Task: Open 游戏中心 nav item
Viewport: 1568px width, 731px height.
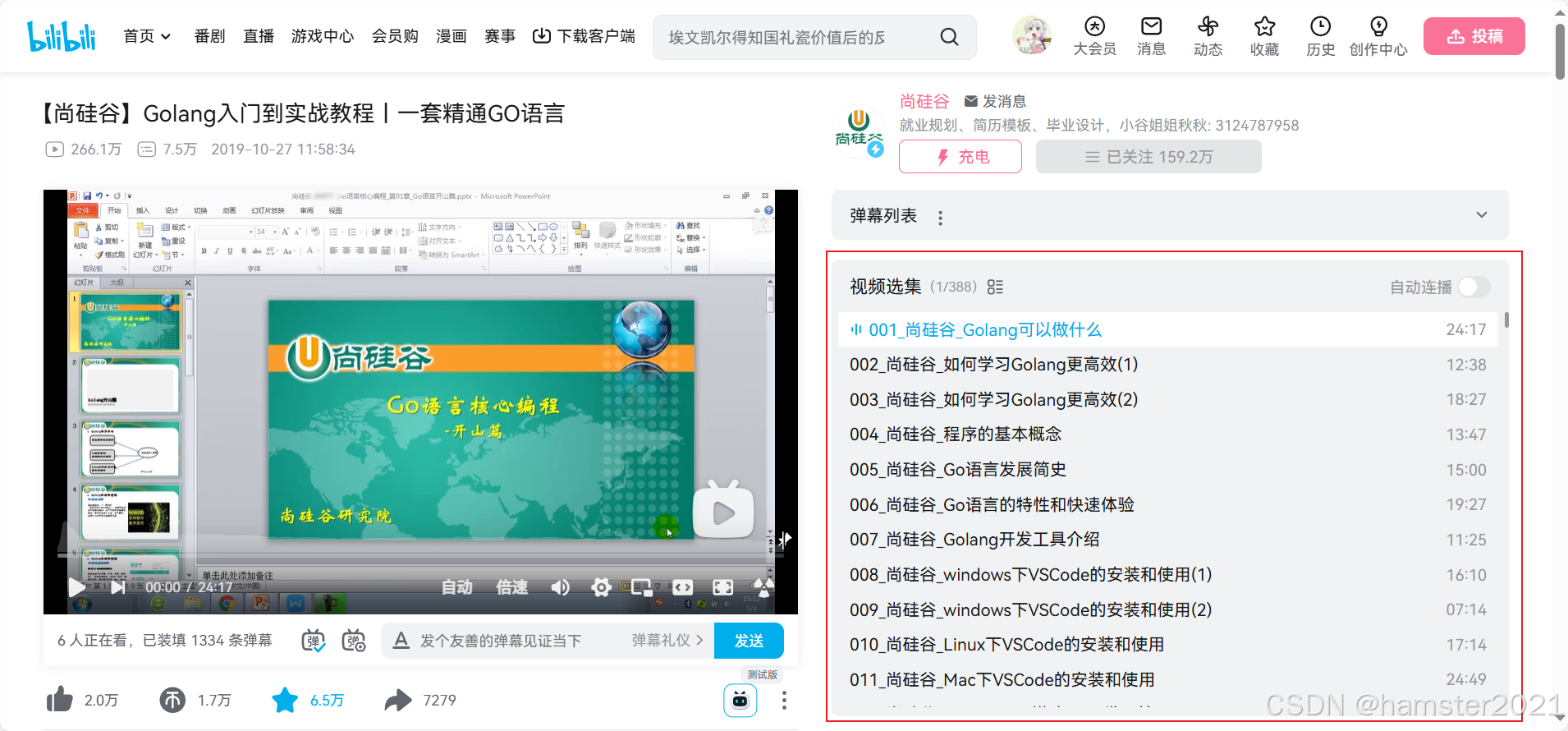Action: (x=323, y=36)
